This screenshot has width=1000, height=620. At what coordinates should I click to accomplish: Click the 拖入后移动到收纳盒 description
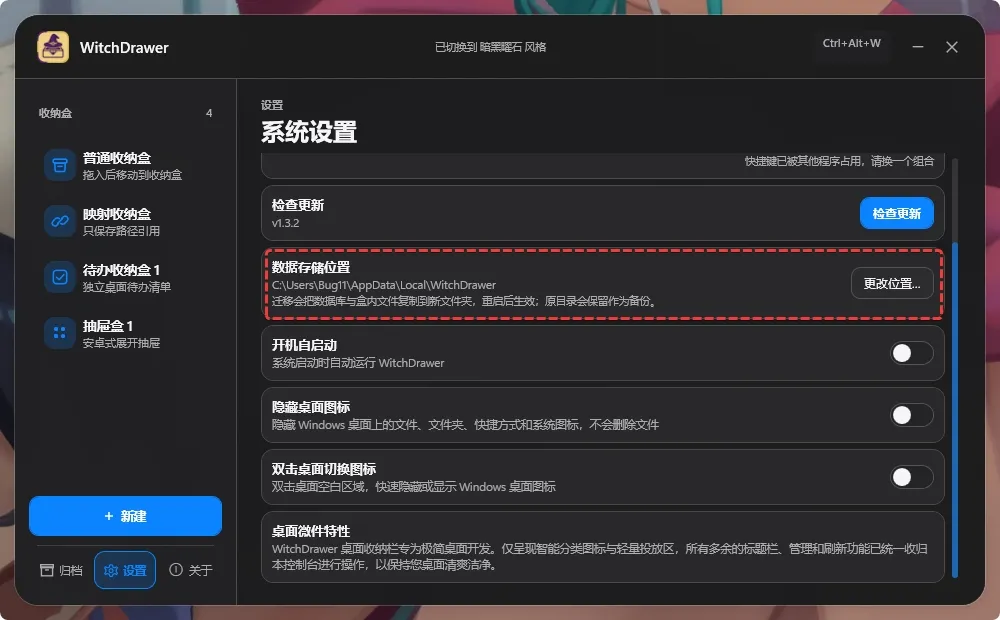(132, 175)
